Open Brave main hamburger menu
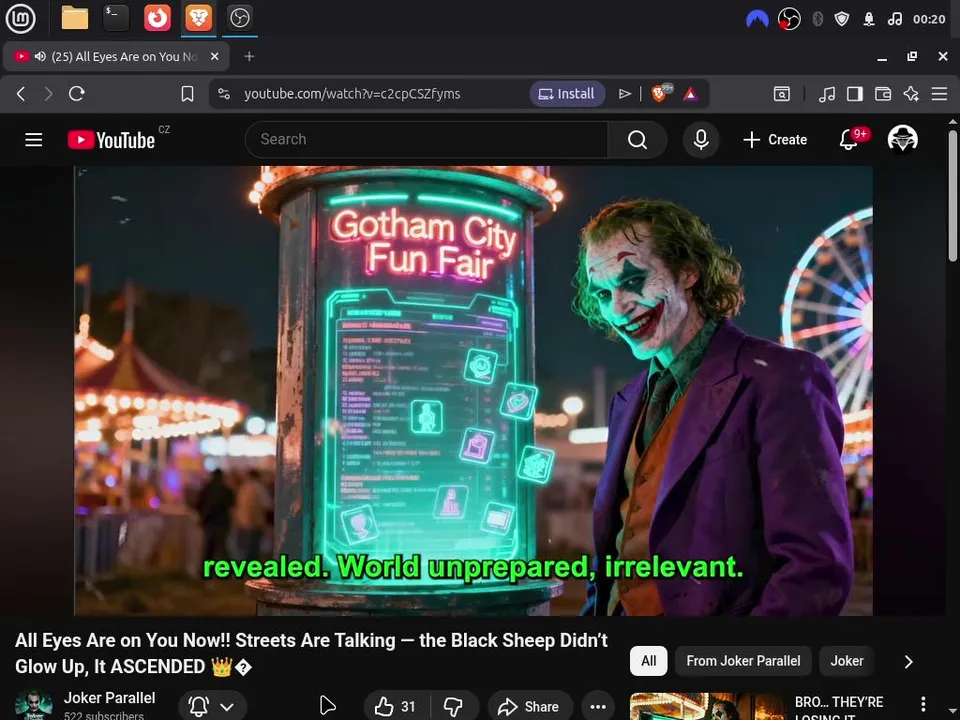The height and width of the screenshot is (720, 960). tap(939, 94)
